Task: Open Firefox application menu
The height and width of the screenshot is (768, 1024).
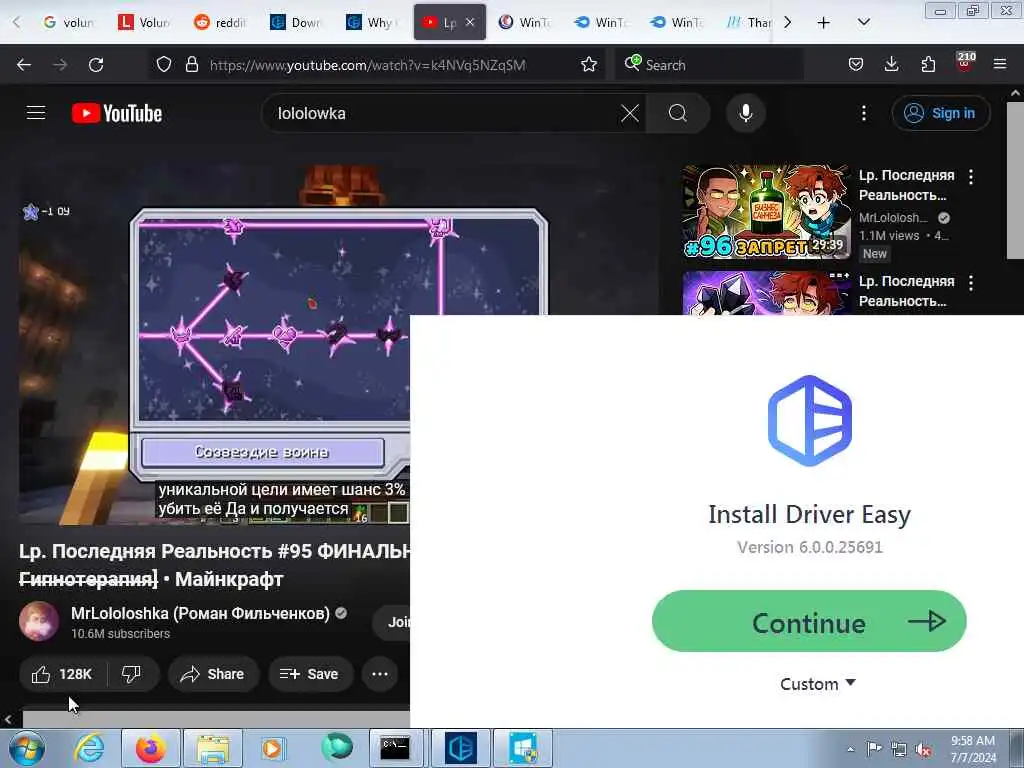Action: pyautogui.click(x=1000, y=65)
